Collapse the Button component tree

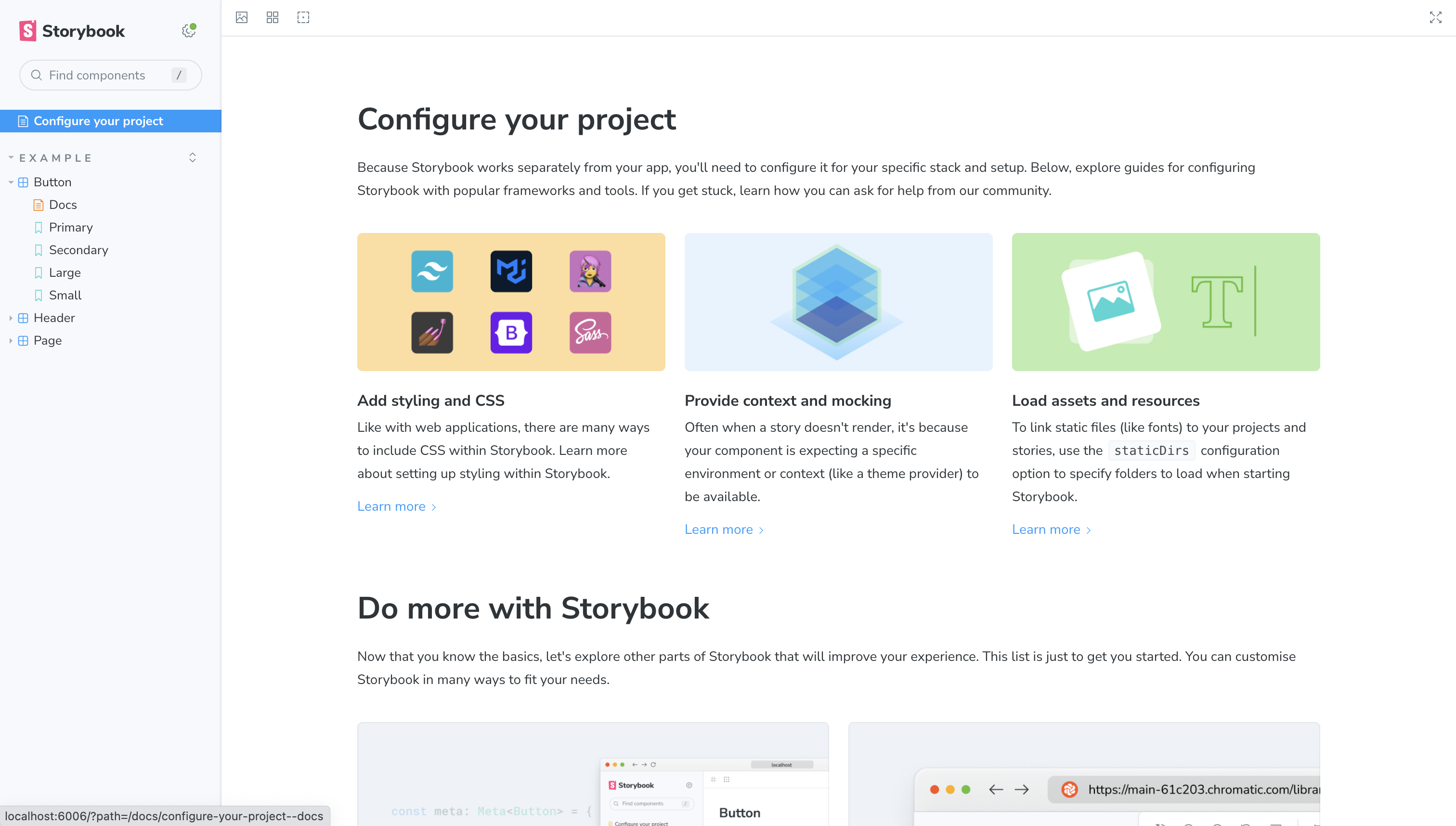(11, 182)
